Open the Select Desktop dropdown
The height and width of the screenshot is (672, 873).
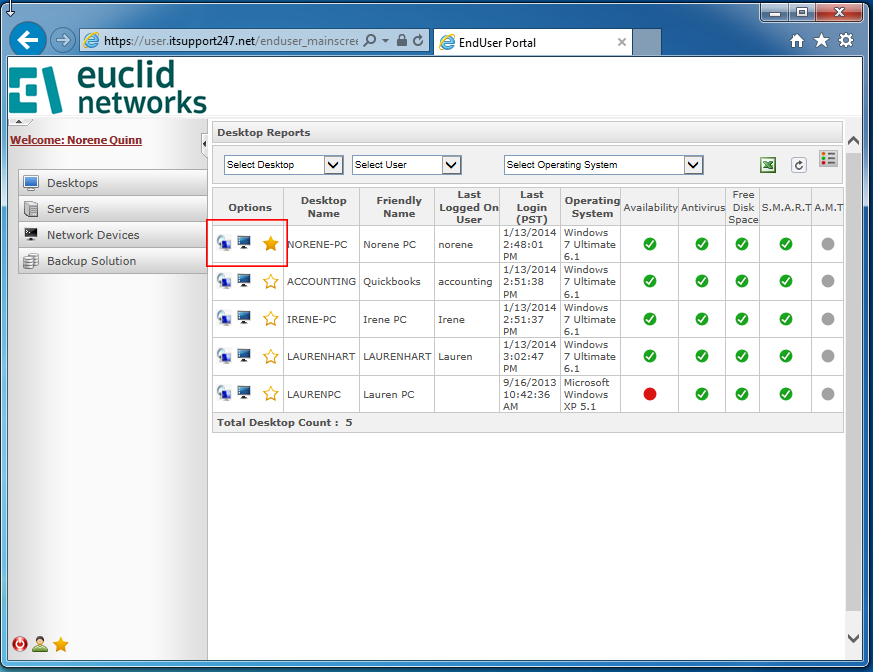(284, 165)
